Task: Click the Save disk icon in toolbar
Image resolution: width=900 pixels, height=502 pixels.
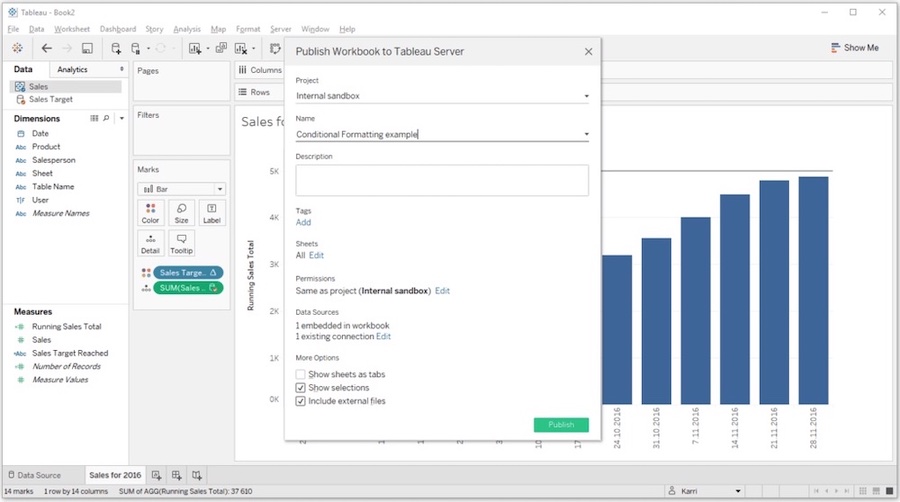Action: [x=87, y=48]
